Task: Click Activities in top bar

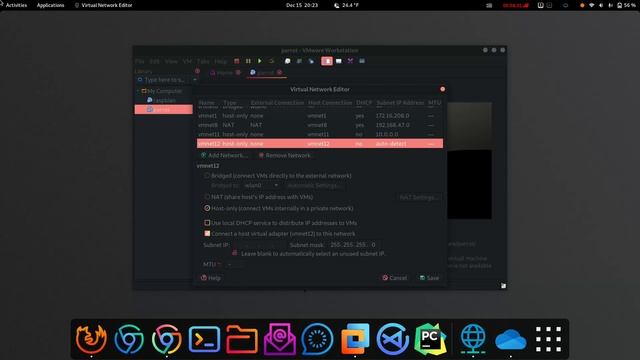Action: click(16, 5)
